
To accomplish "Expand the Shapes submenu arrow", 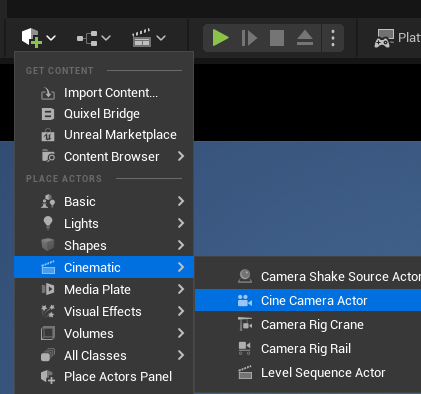I will pyautogui.click(x=181, y=245).
